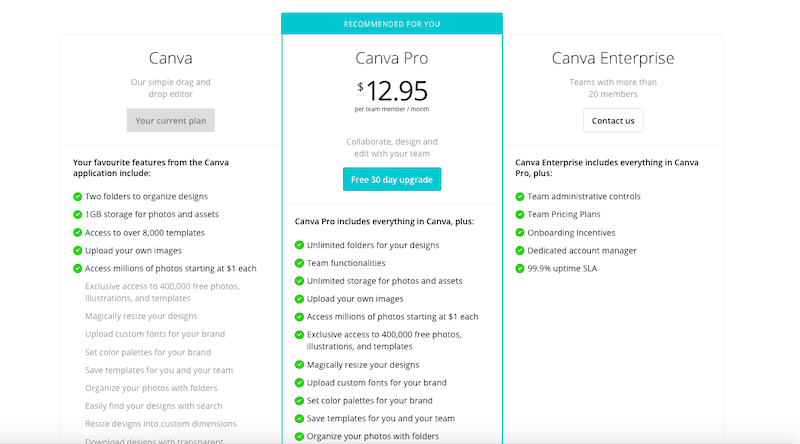Click the Canva free plan title
Viewport: 800px width, 444px height.
(170, 58)
